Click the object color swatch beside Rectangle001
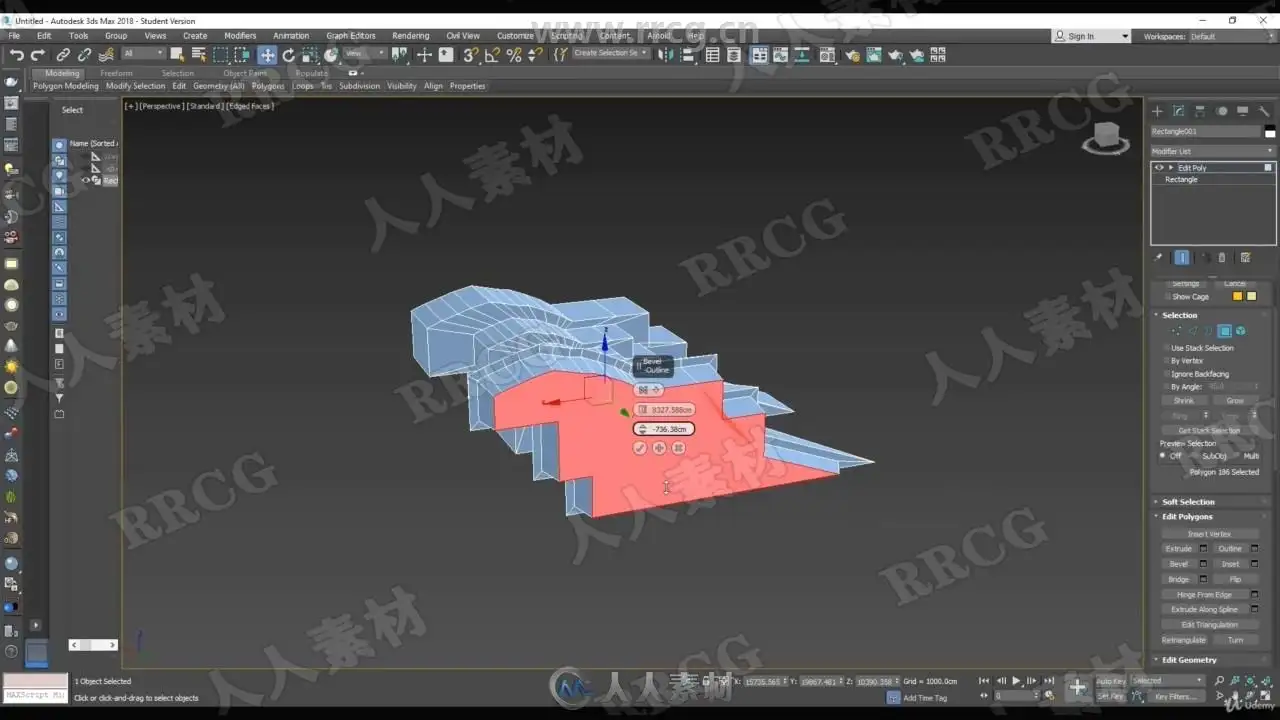1280x720 pixels. [1270, 132]
